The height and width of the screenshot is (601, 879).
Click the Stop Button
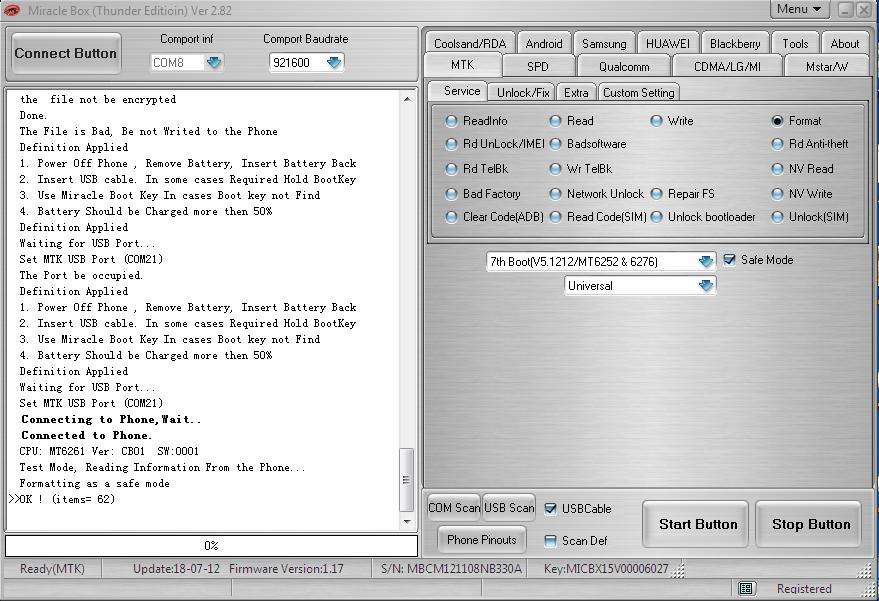click(x=810, y=524)
